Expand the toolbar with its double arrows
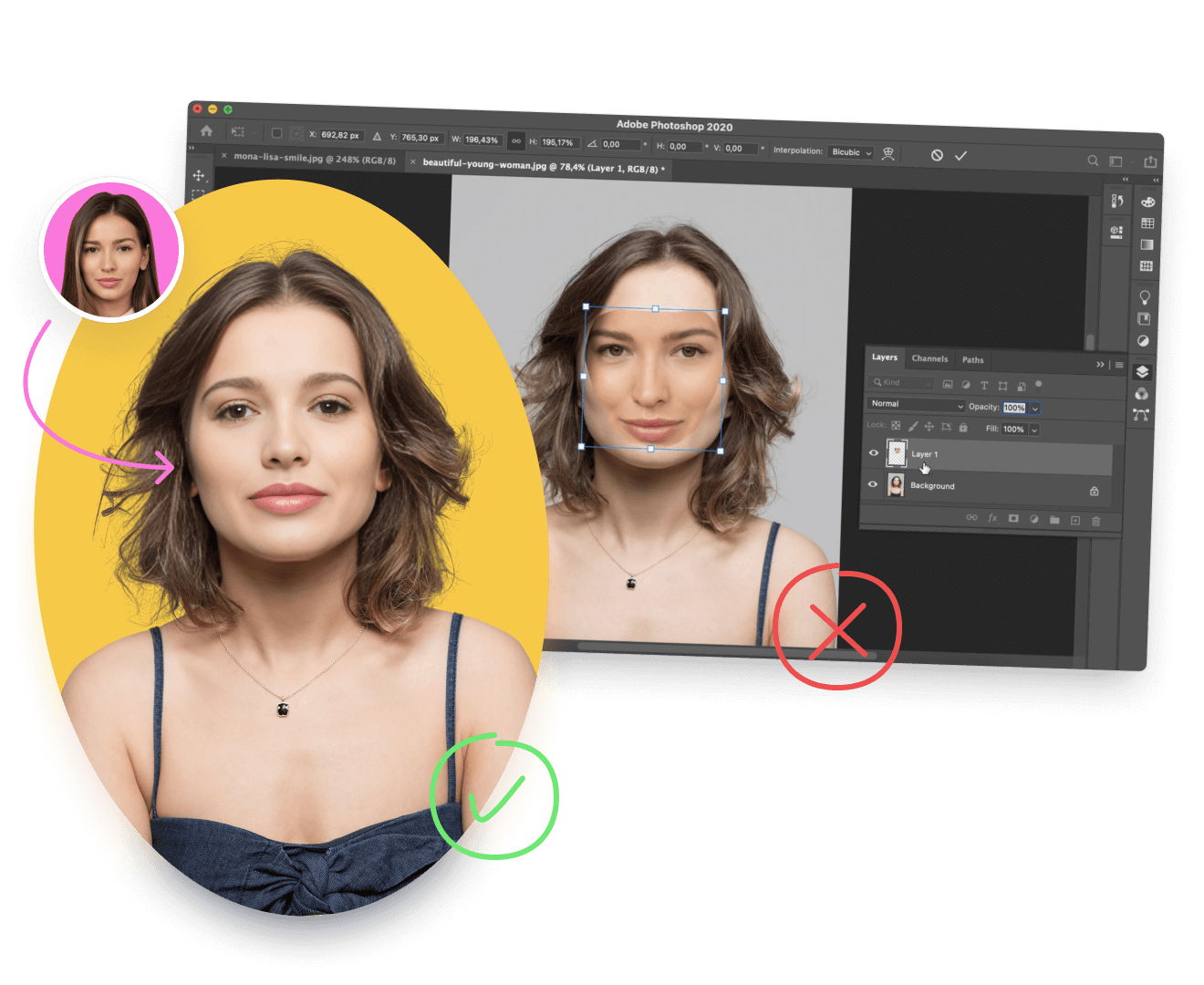 pos(192,148)
